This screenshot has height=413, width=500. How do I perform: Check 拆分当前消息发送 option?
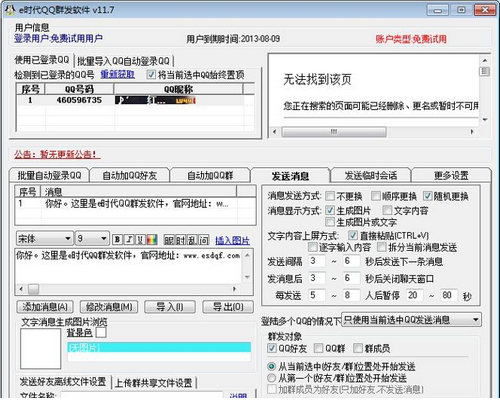(381, 247)
